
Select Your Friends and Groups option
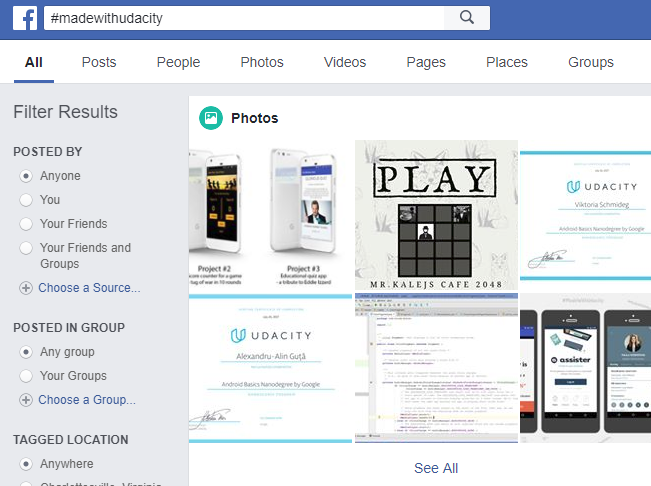pos(26,248)
